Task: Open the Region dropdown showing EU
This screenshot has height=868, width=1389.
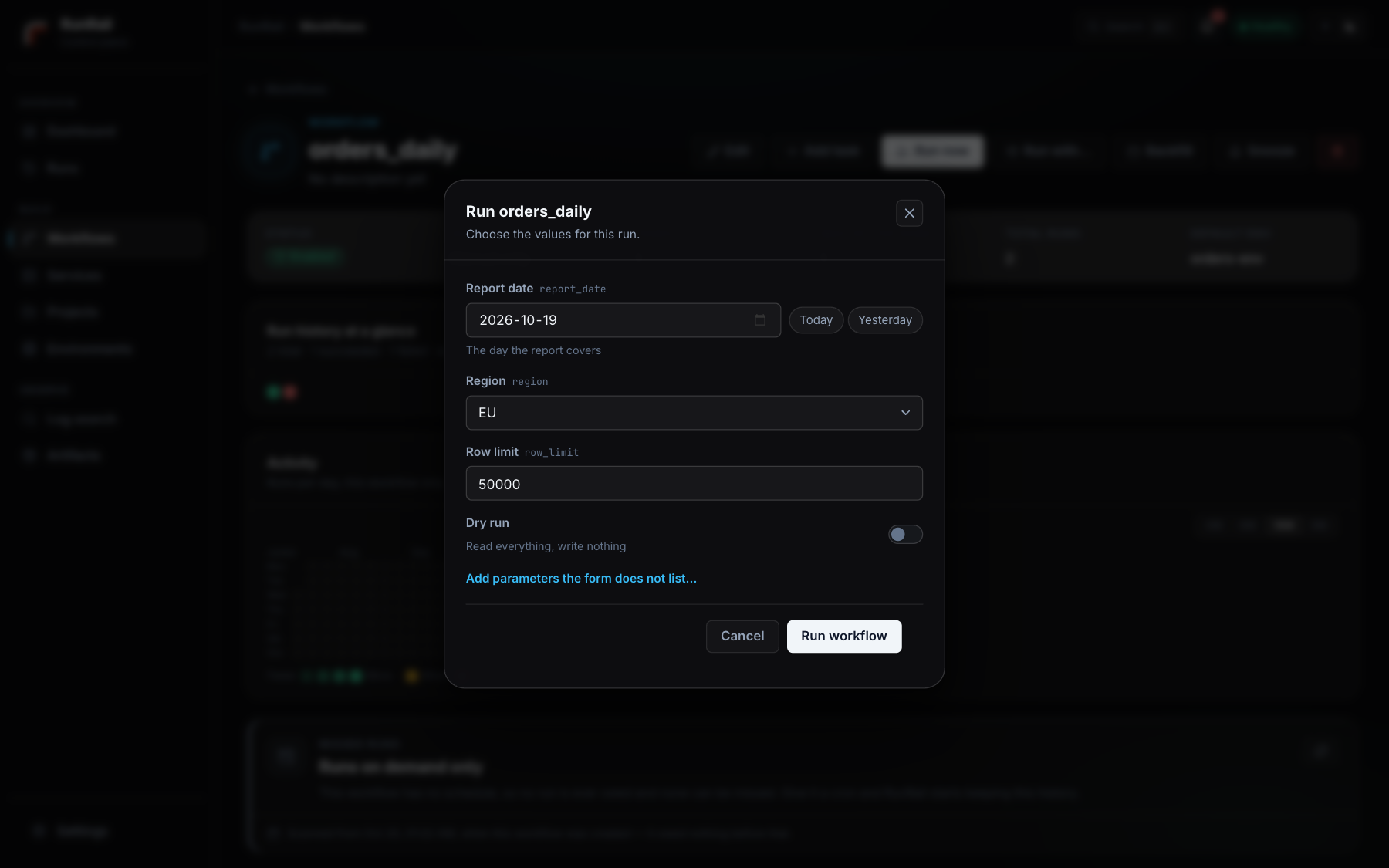Action: [694, 413]
